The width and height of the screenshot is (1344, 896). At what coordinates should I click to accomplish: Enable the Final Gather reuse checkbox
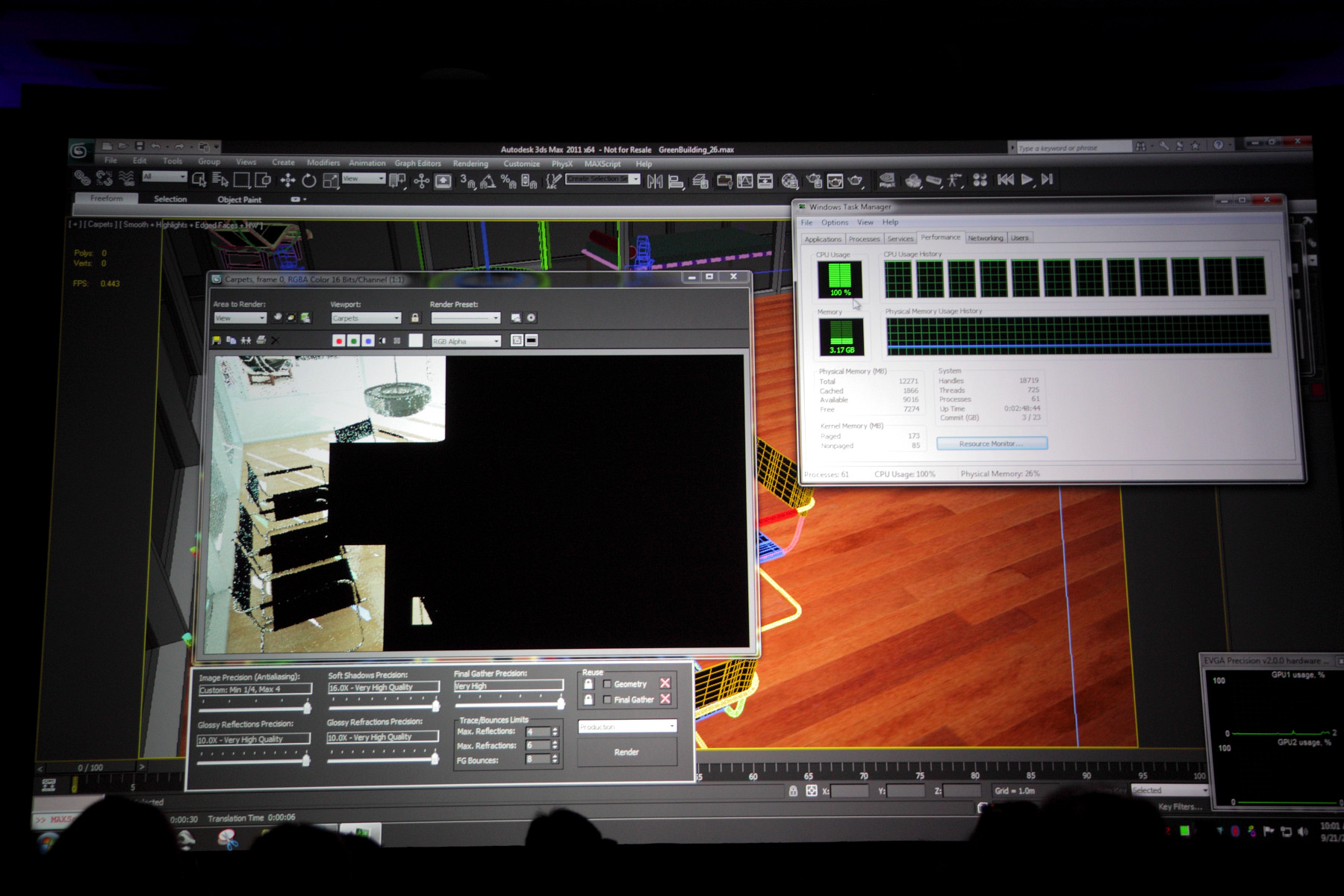[x=607, y=700]
